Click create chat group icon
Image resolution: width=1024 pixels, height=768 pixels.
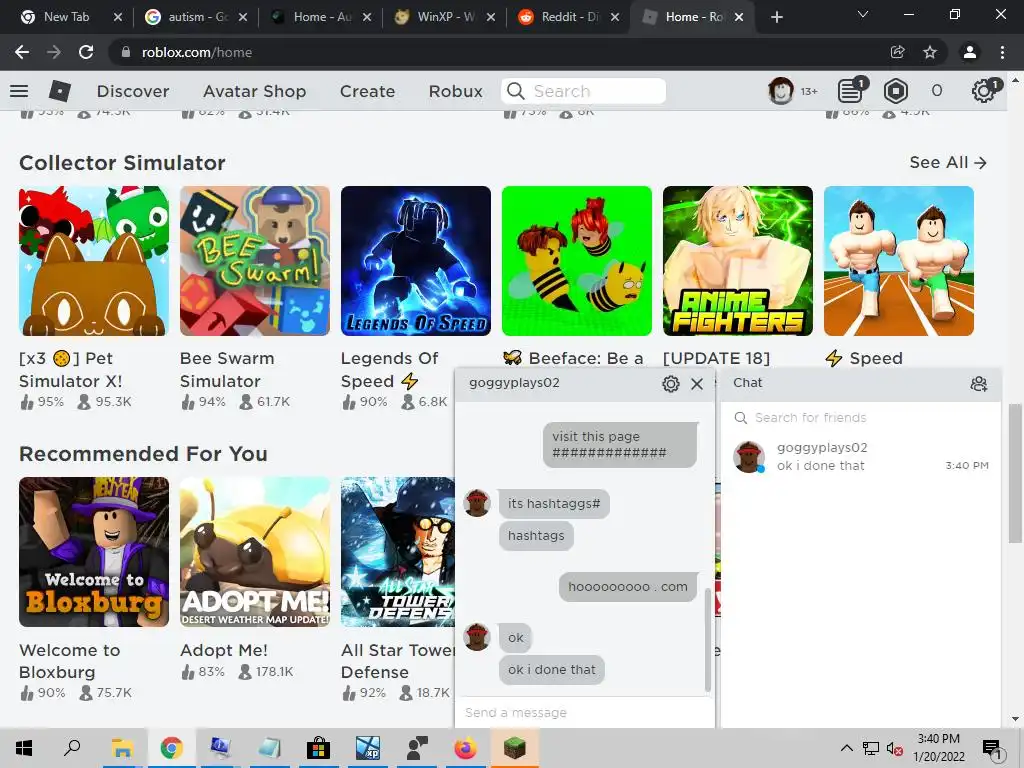978,383
